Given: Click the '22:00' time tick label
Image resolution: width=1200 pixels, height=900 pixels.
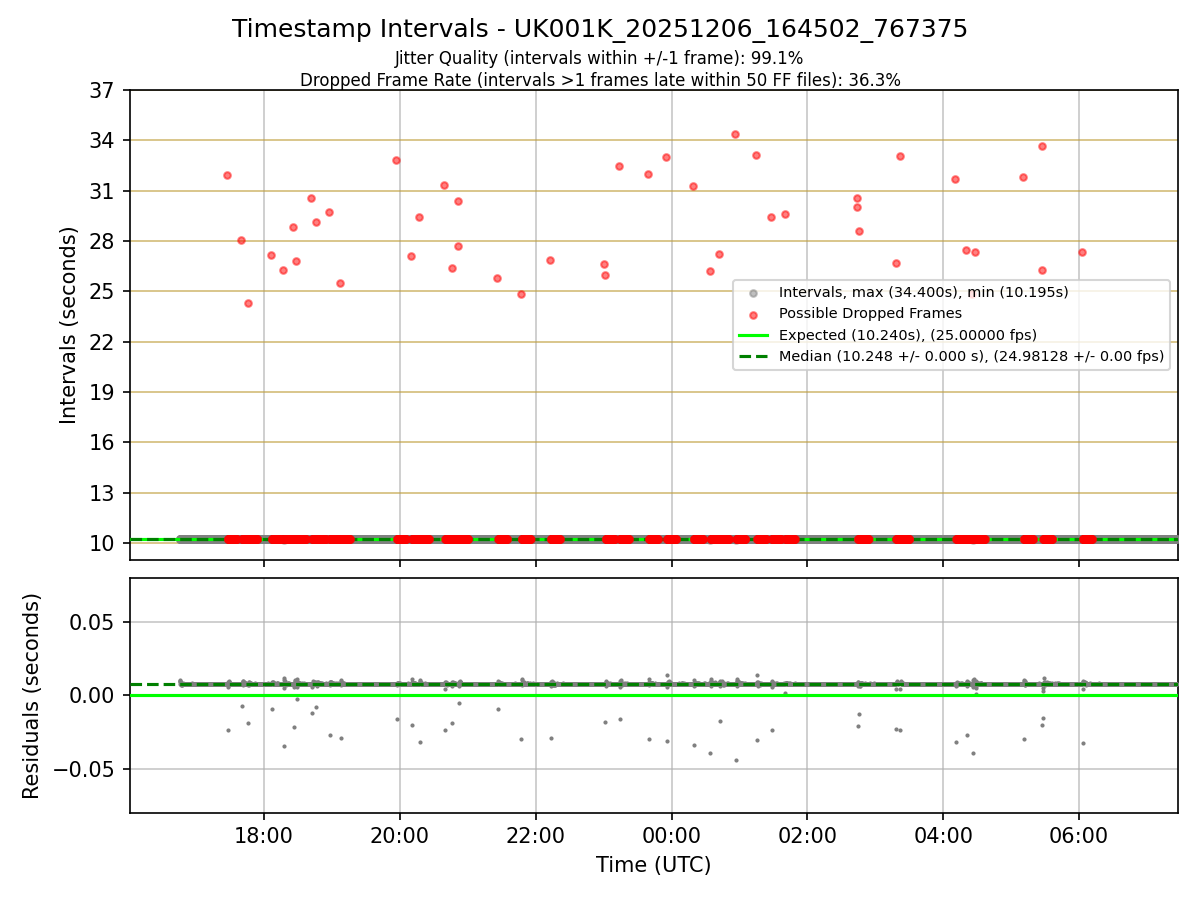Looking at the screenshot, I should pyautogui.click(x=536, y=835).
